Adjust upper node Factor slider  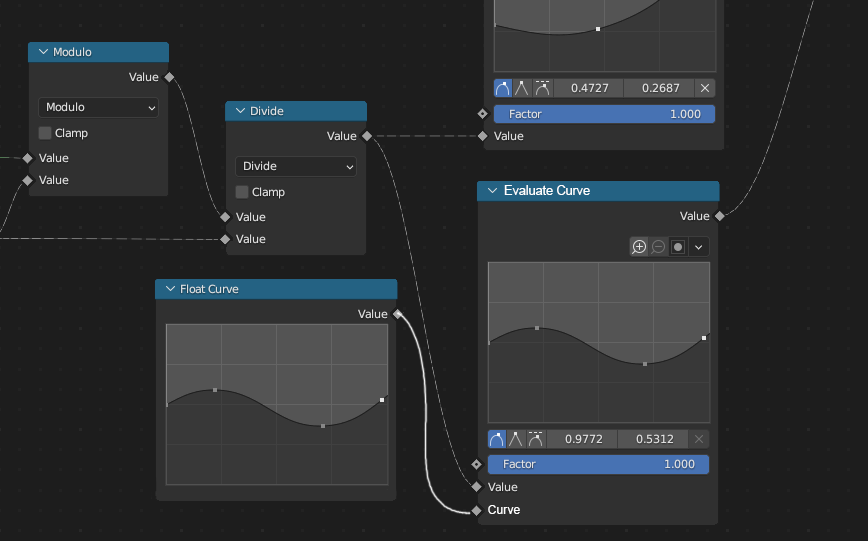pos(604,114)
